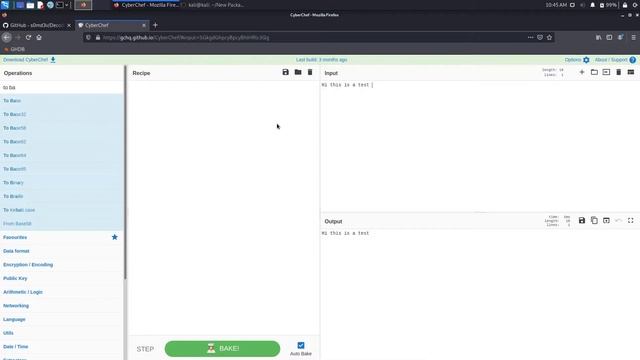640x360 pixels.
Task: Expand the Date / Time category
Action: click(62, 347)
